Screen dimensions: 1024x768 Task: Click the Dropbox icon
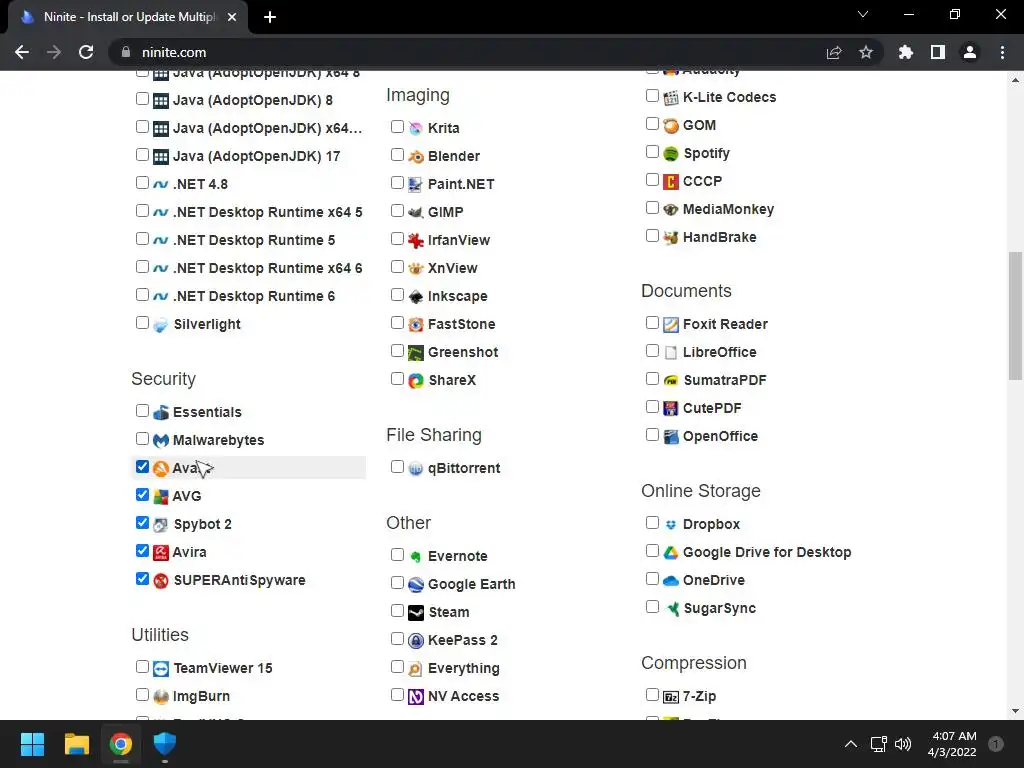coord(671,524)
